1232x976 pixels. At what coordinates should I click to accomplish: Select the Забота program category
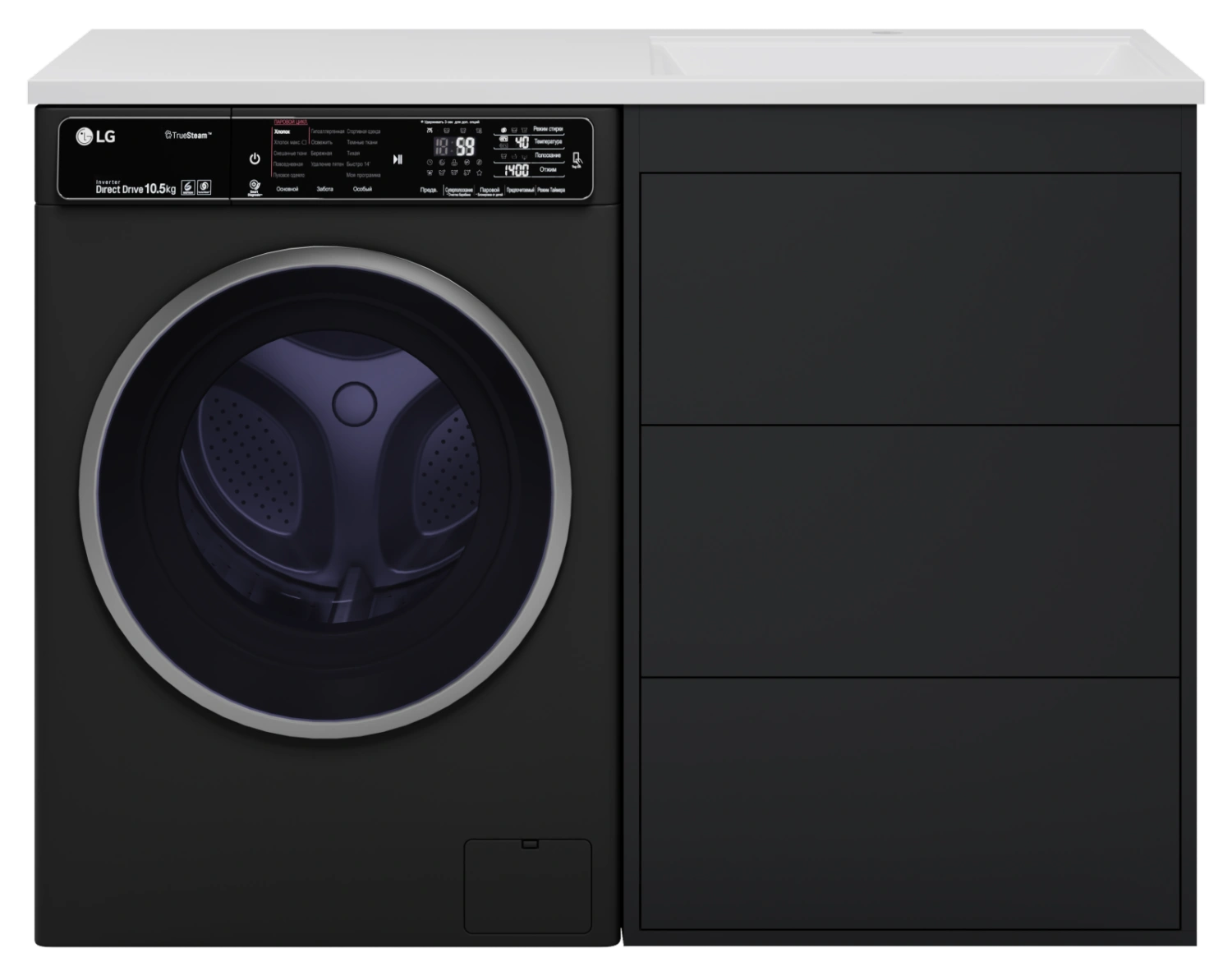tap(324, 189)
